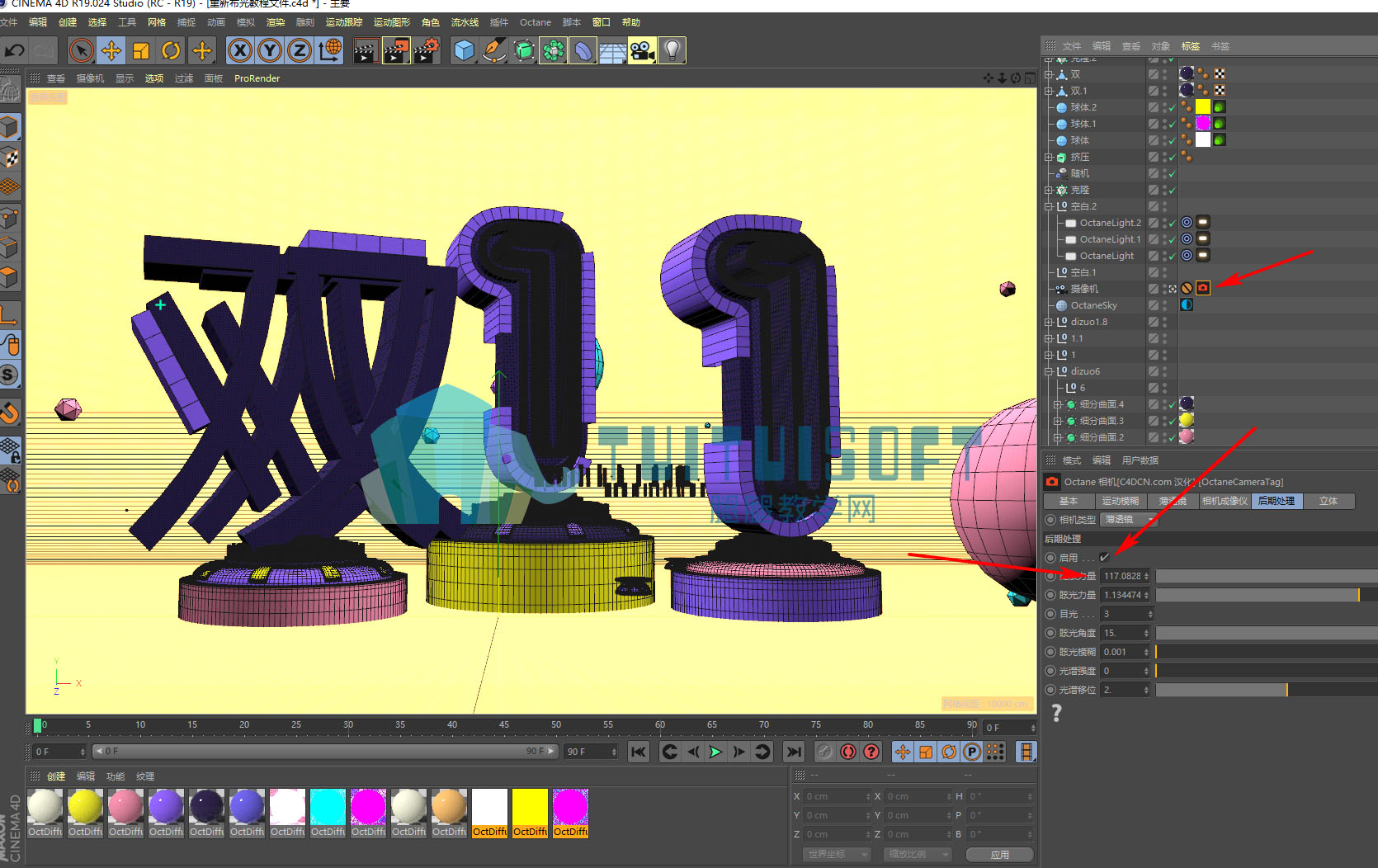
Task: Select the yellow sphere material
Action: [85, 806]
